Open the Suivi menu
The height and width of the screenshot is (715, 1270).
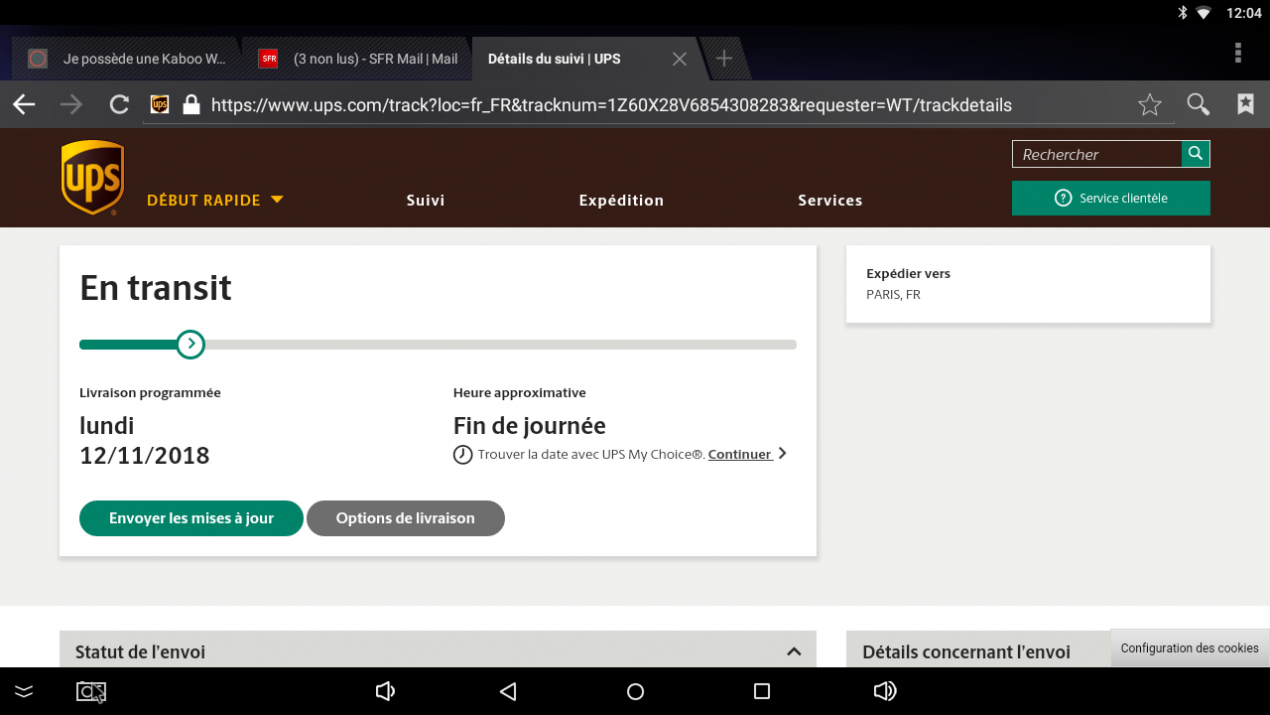[x=426, y=200]
